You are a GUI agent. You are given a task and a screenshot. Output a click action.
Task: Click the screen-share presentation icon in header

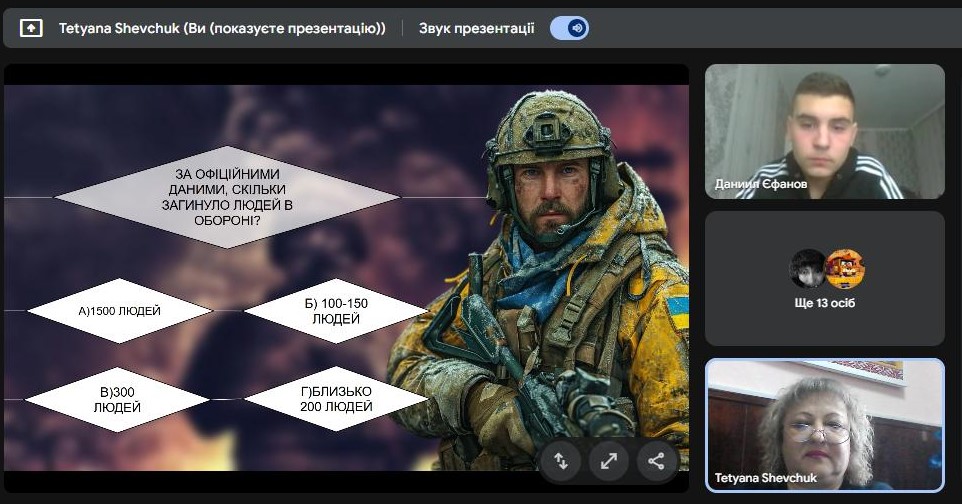click(32, 28)
